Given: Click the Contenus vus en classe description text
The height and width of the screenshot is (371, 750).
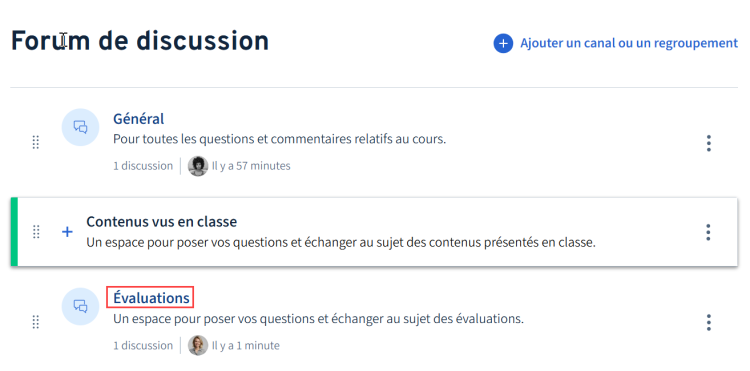Looking at the screenshot, I should (x=341, y=242).
